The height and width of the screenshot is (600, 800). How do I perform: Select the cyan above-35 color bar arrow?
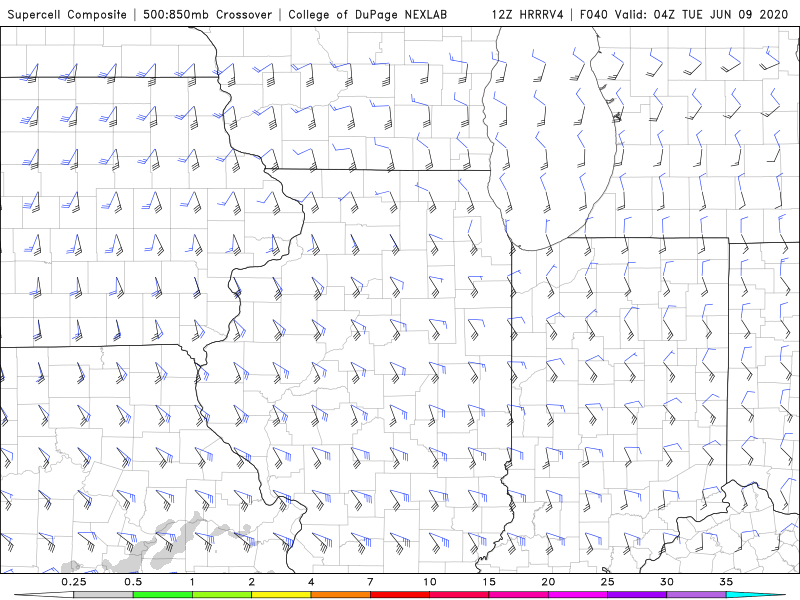tap(755, 595)
